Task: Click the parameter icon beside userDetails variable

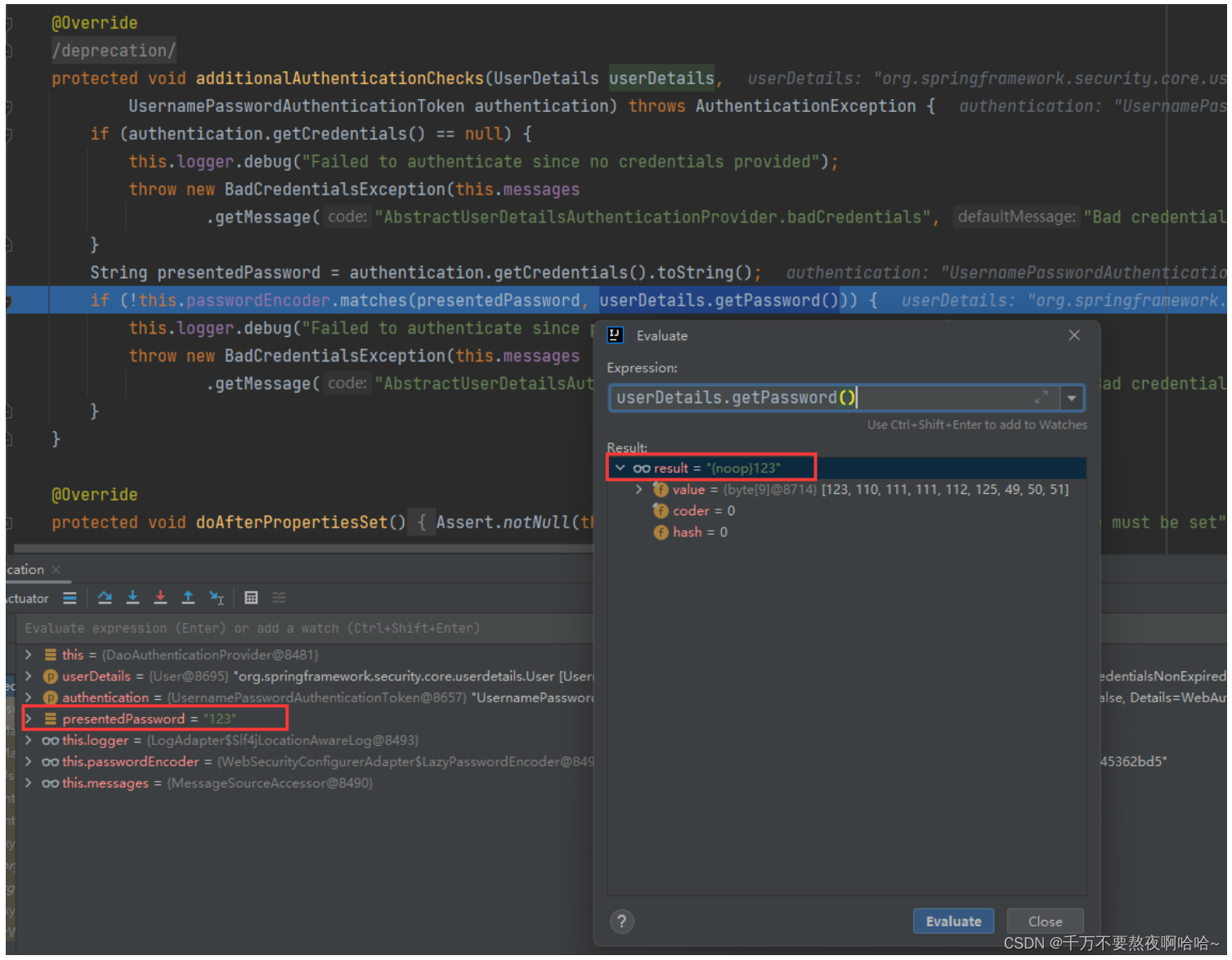Action: point(50,676)
